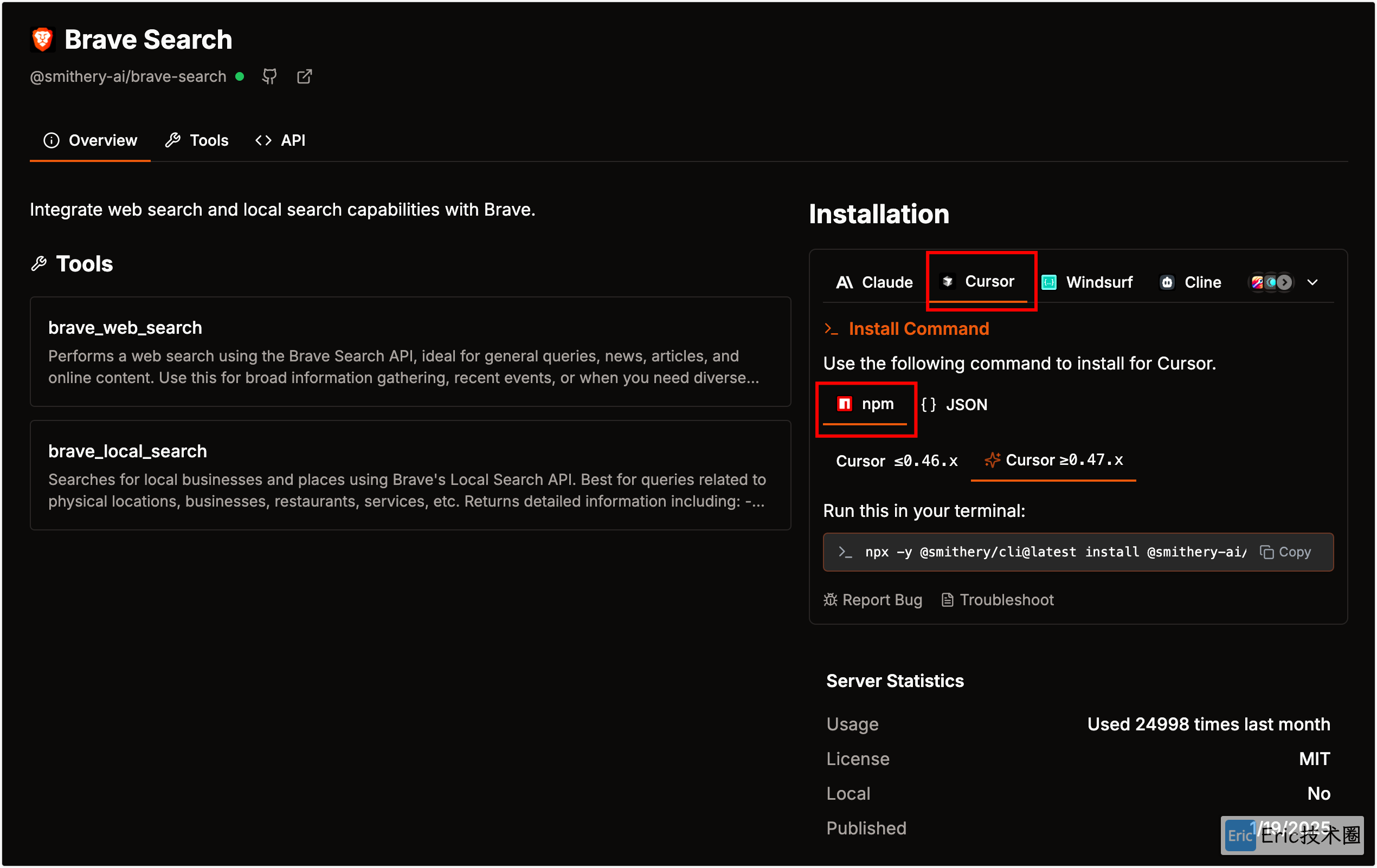Select the Cursor ≥0.47.x version tab
This screenshot has height=868, width=1377.
point(1053,460)
